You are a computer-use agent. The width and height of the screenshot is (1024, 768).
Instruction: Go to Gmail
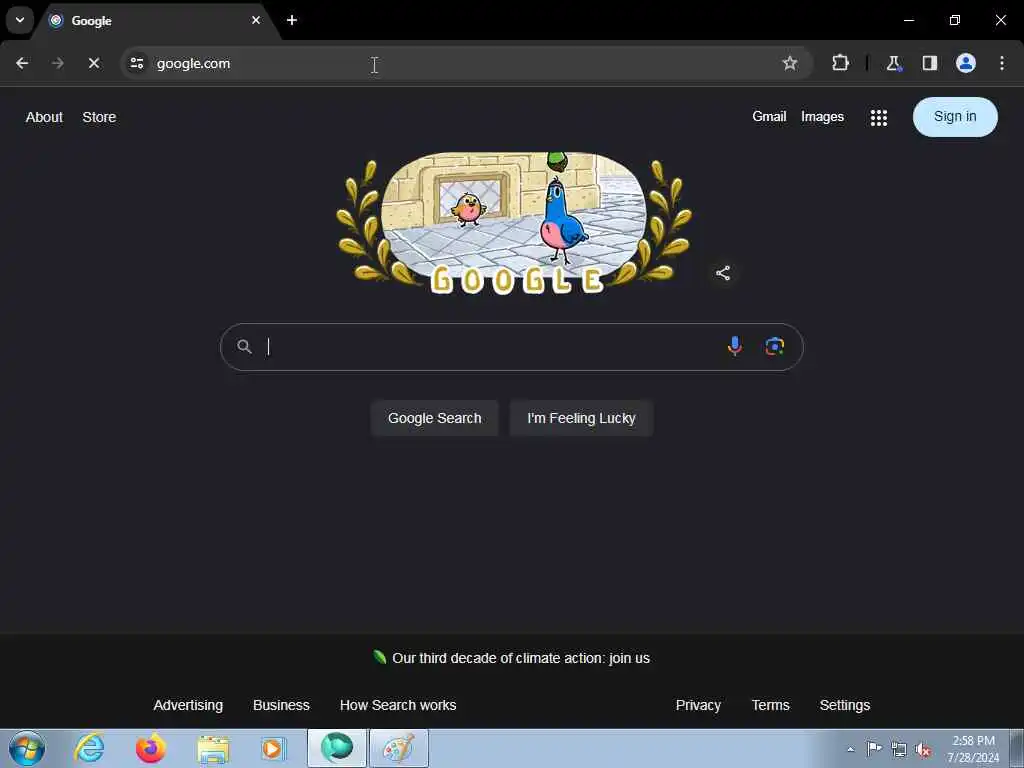pos(769,116)
